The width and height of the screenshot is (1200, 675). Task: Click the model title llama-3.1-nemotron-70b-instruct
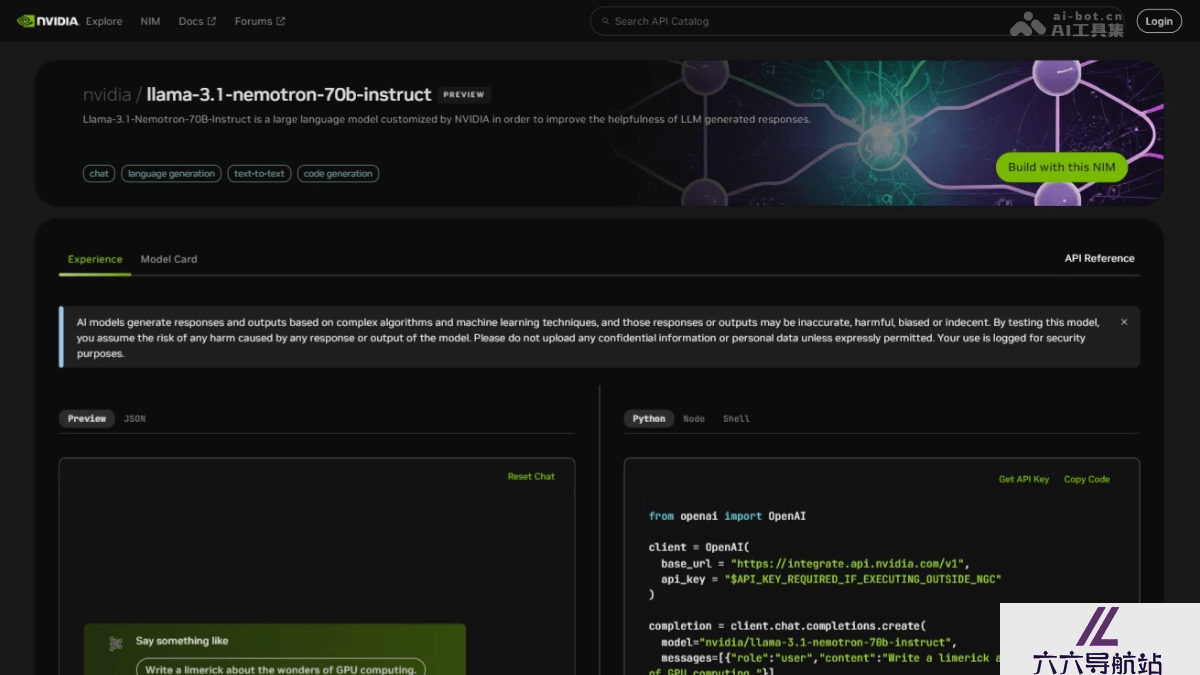click(x=289, y=95)
